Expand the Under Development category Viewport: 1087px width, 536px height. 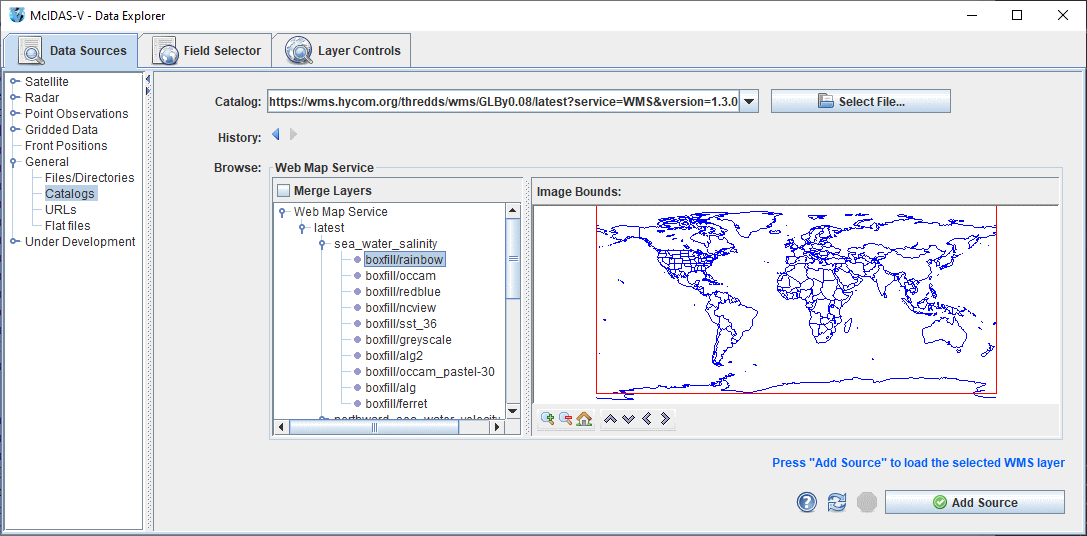(15, 242)
